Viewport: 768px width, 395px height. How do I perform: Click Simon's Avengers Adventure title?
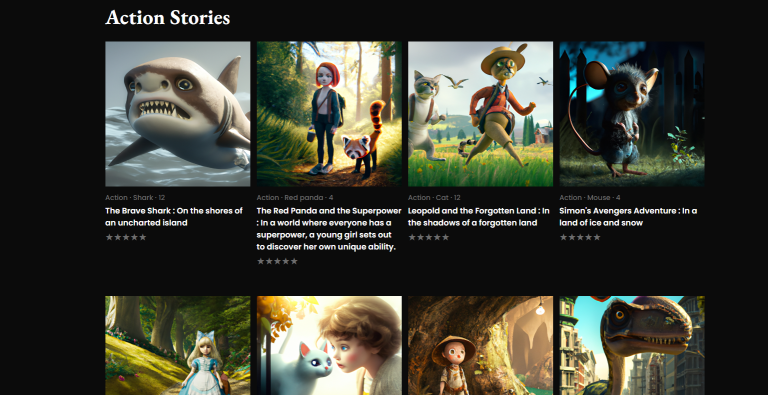click(628, 217)
